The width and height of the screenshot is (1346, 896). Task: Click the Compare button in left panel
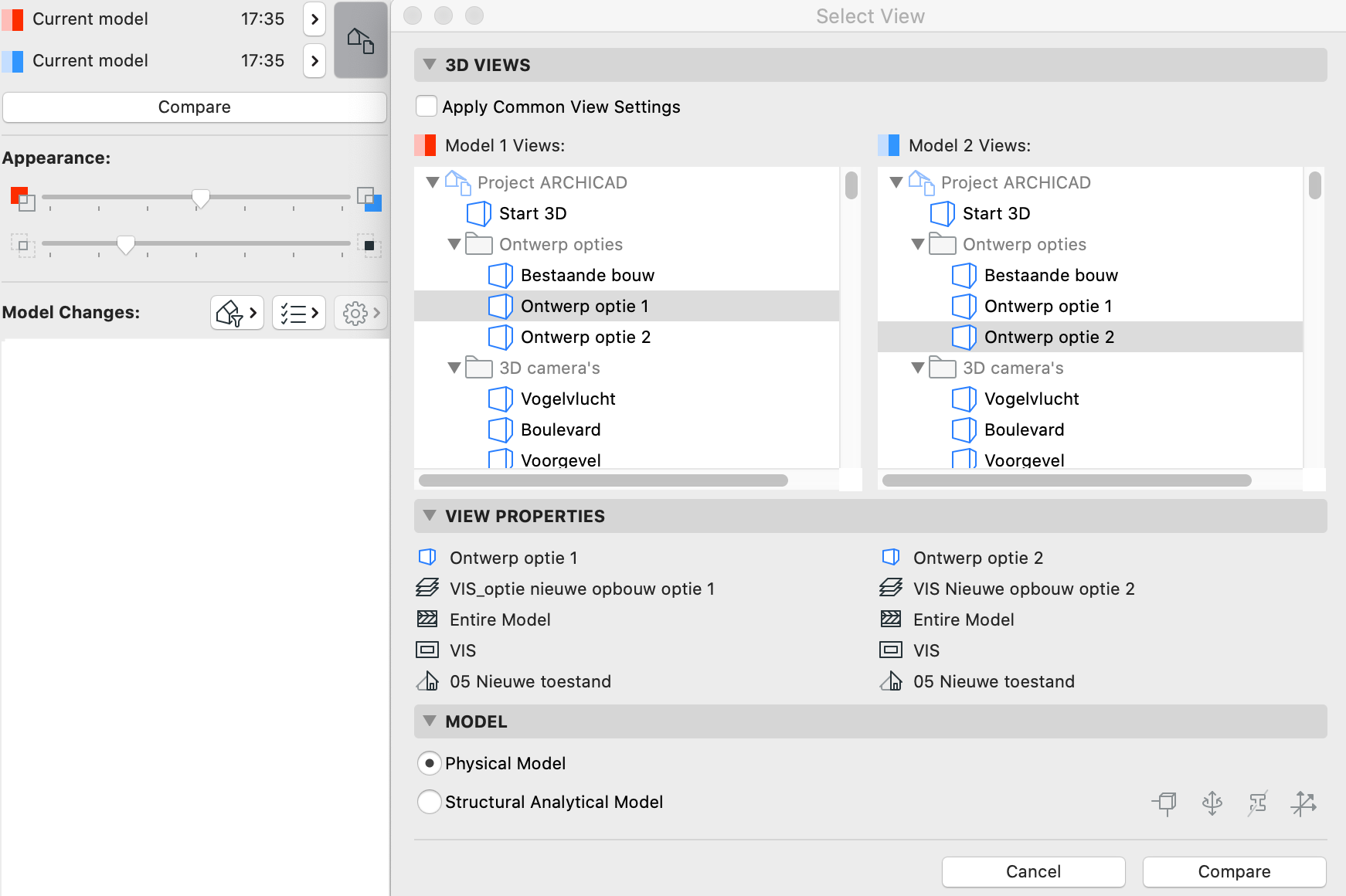pos(194,107)
